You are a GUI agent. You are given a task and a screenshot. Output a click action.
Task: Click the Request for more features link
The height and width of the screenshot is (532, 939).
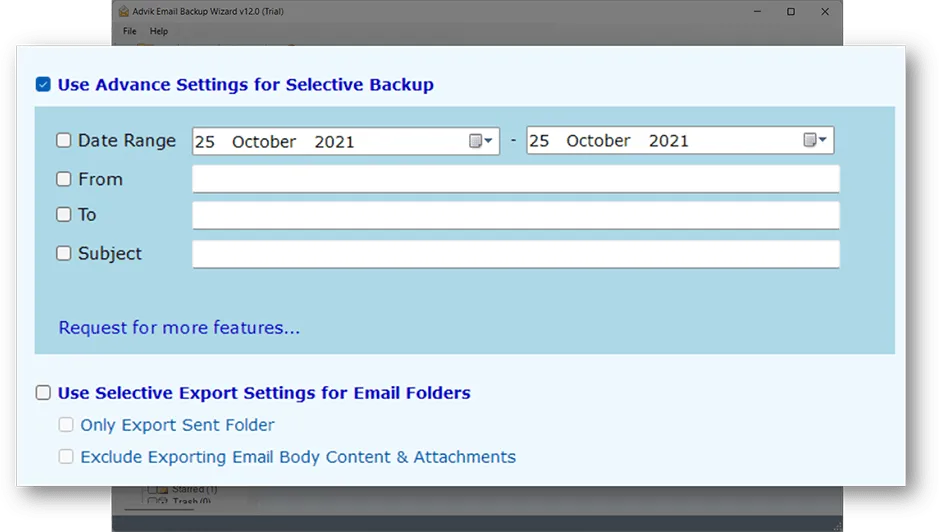179,327
